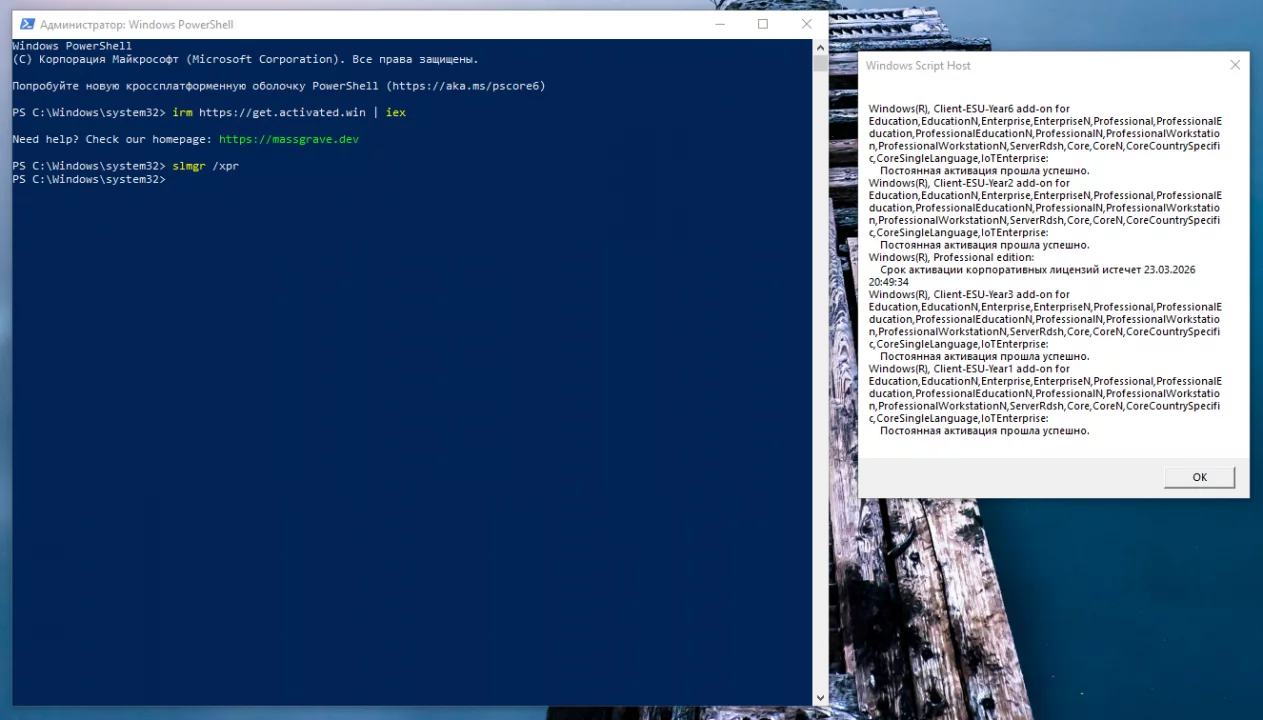Click the last empty PS C:\Windows\system32> prompt
The image size is (1263, 720).
[x=89, y=179]
